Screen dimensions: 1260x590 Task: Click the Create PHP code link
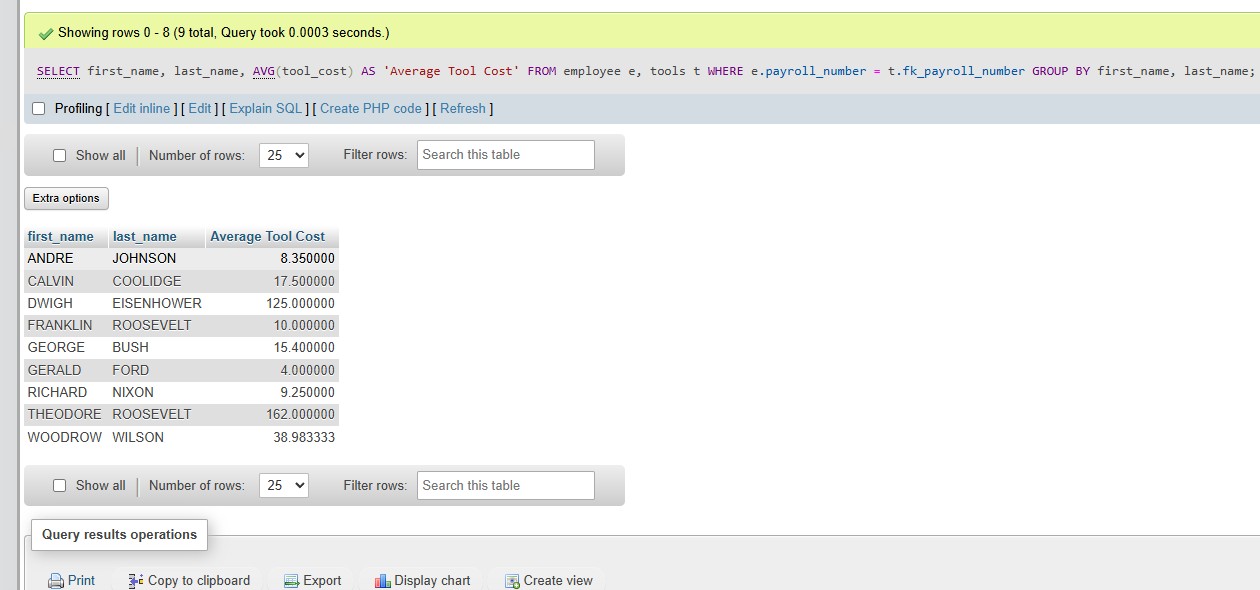click(371, 108)
